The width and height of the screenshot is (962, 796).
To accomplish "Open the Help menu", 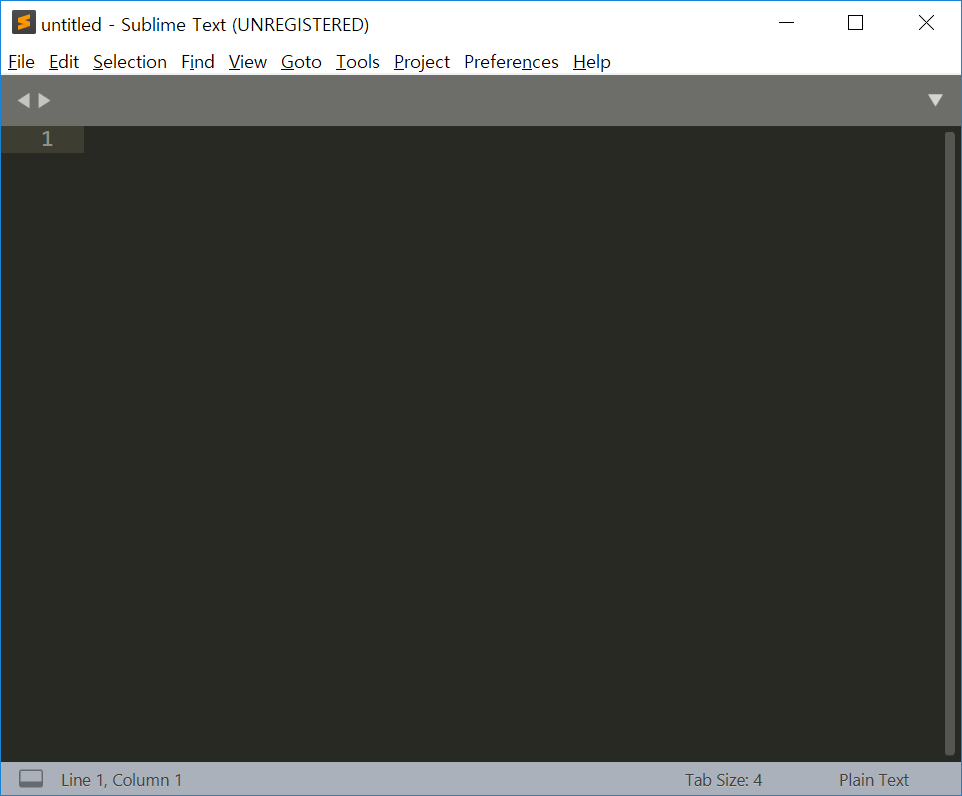I will [x=591, y=62].
